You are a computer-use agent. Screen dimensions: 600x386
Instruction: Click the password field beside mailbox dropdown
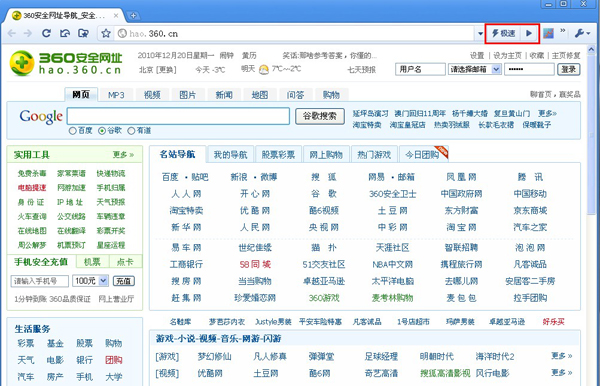[x=529, y=69]
